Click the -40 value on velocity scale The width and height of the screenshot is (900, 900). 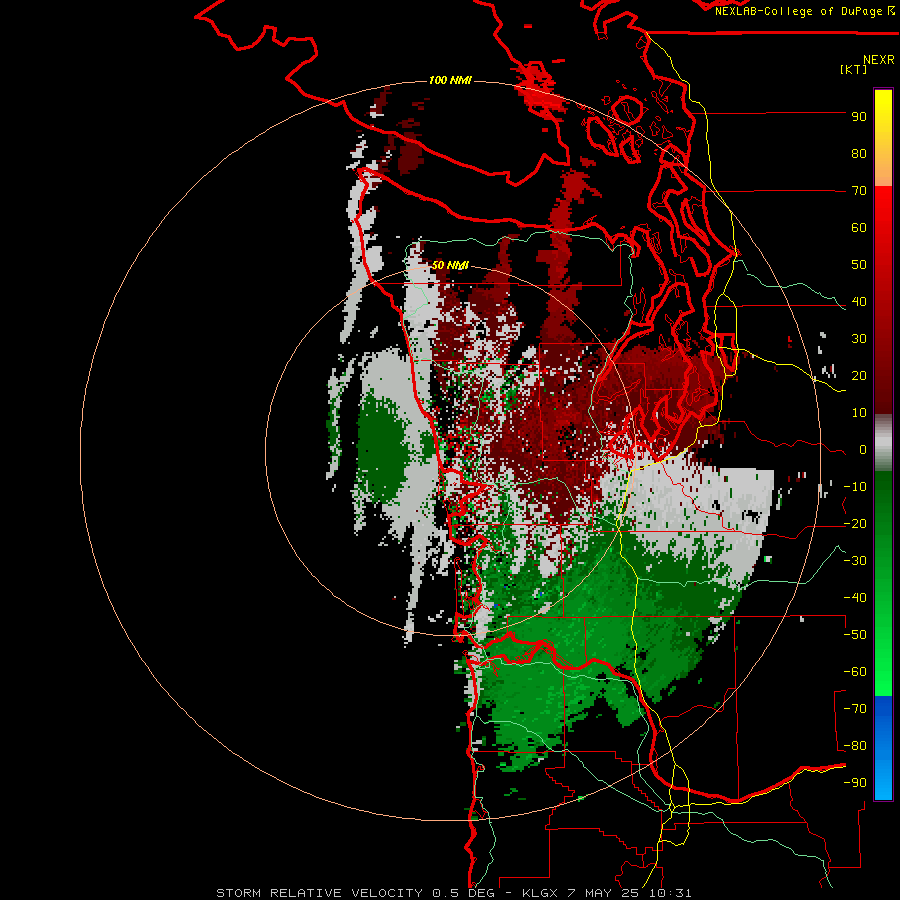855,598
